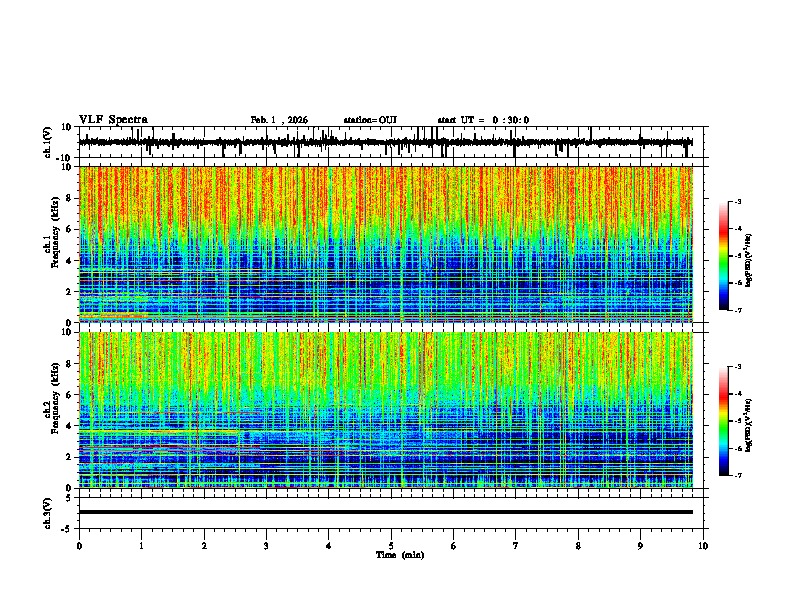Click the "-3" label on ch.1 color scale
Screen dimensions: 792x612
click(738, 201)
